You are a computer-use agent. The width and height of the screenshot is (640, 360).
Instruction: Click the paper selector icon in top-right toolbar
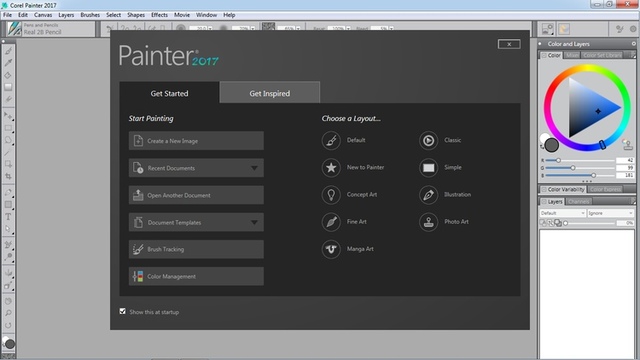coord(547,29)
